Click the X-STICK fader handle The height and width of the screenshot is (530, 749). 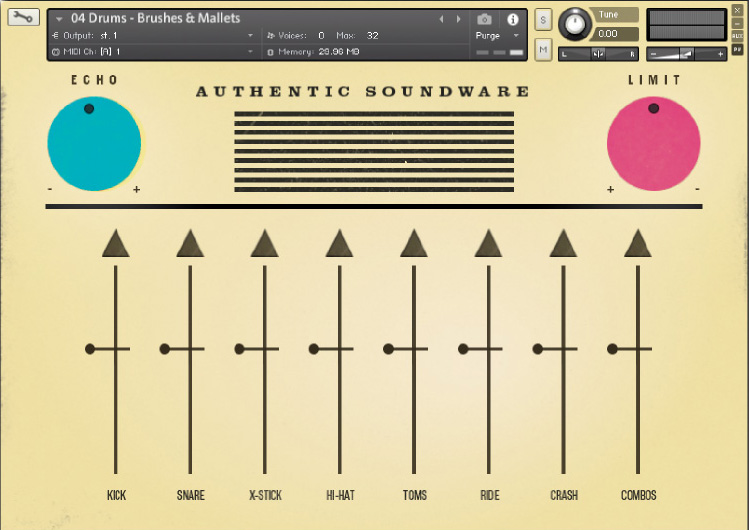257,349
